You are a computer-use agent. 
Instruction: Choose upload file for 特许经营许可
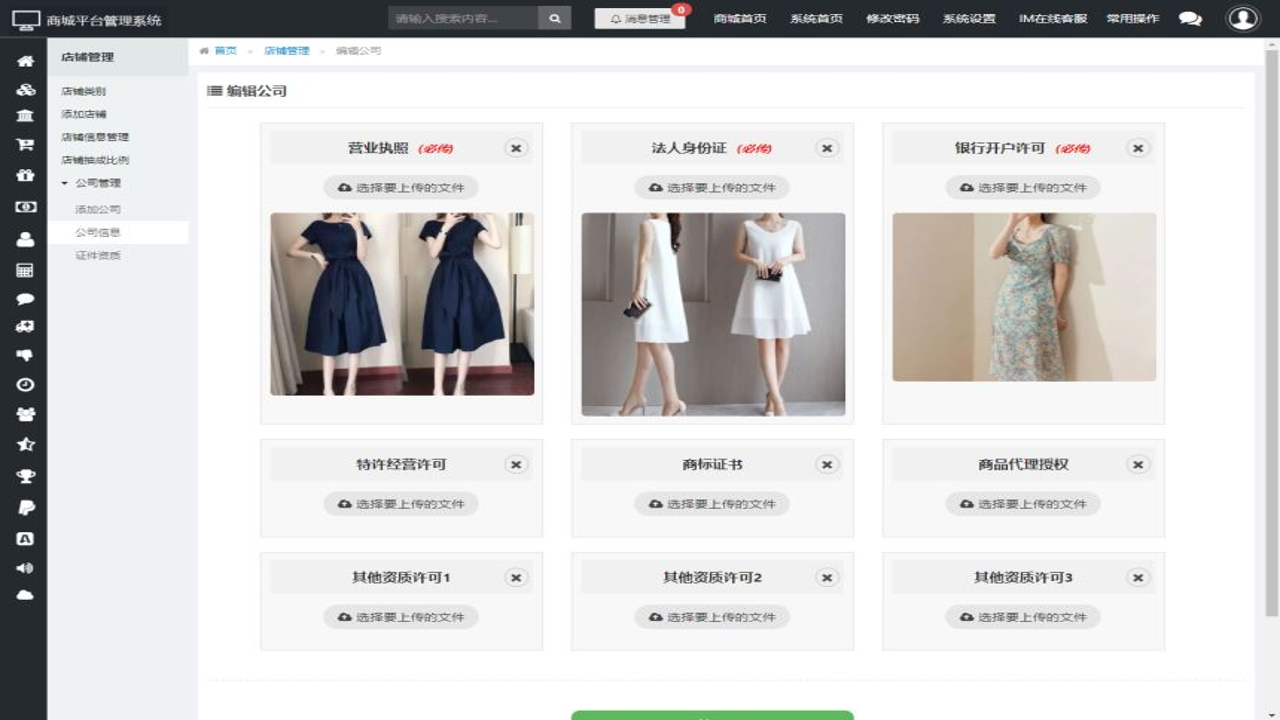pyautogui.click(x=401, y=504)
